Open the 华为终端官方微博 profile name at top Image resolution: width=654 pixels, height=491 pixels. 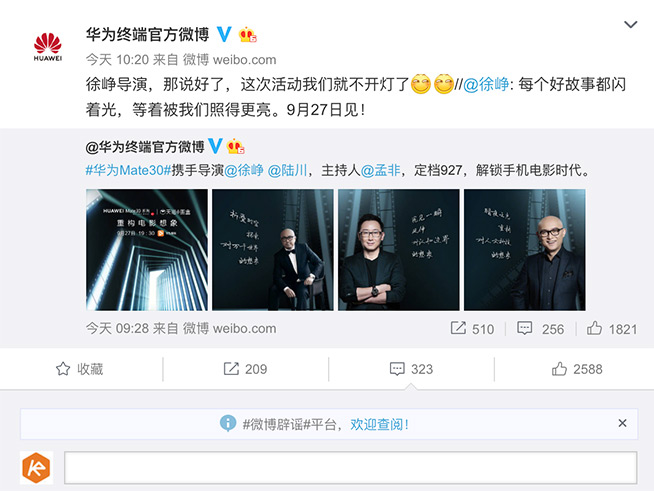(x=148, y=34)
